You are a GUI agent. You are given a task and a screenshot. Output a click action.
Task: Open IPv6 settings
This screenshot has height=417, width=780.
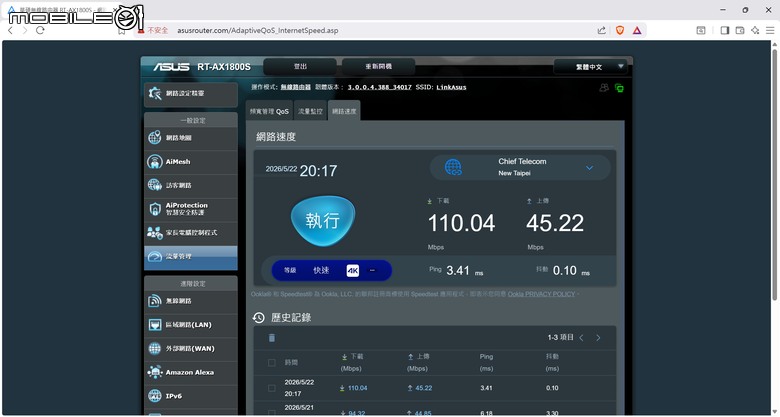191,396
